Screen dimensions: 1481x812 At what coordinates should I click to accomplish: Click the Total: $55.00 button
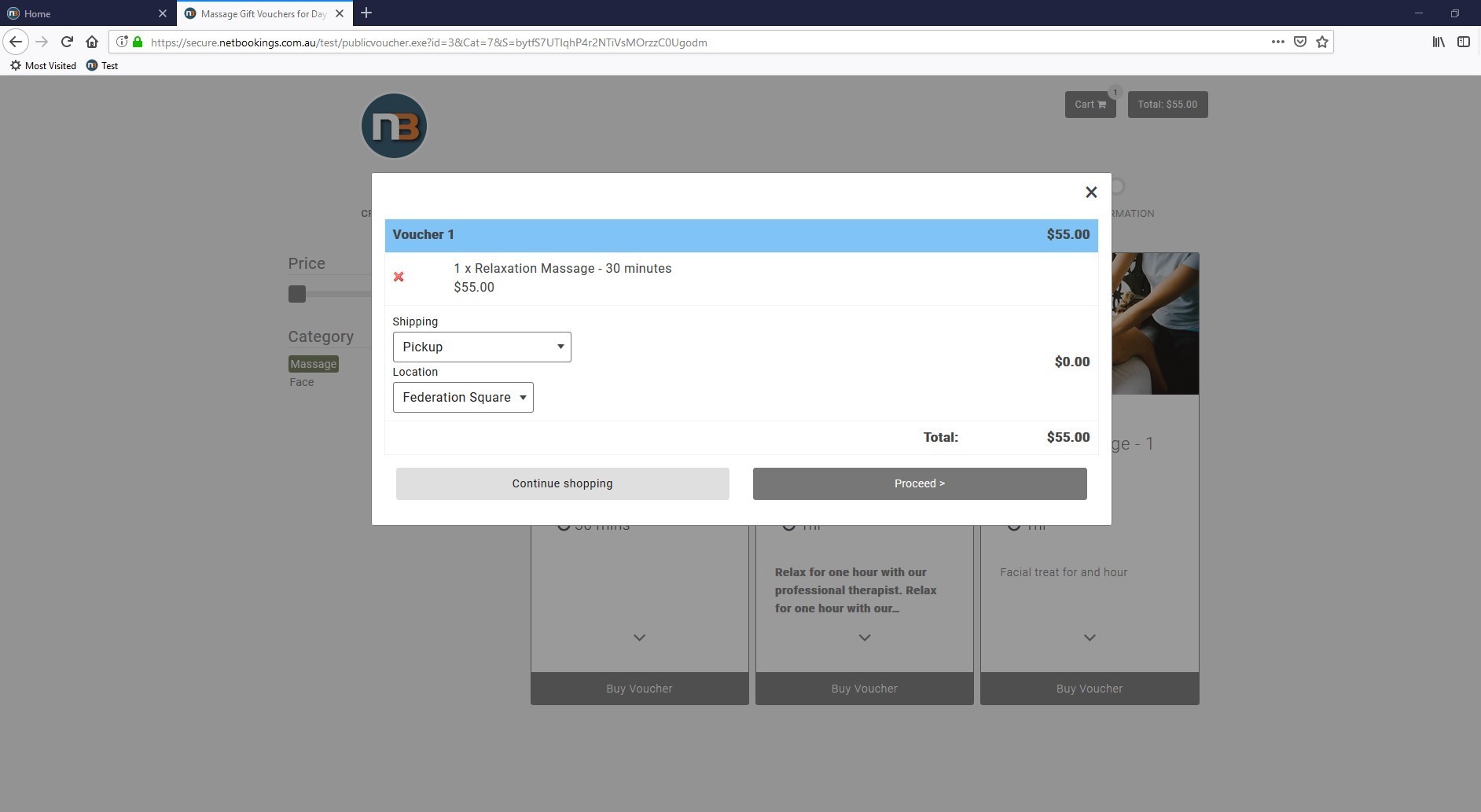[1167, 105]
